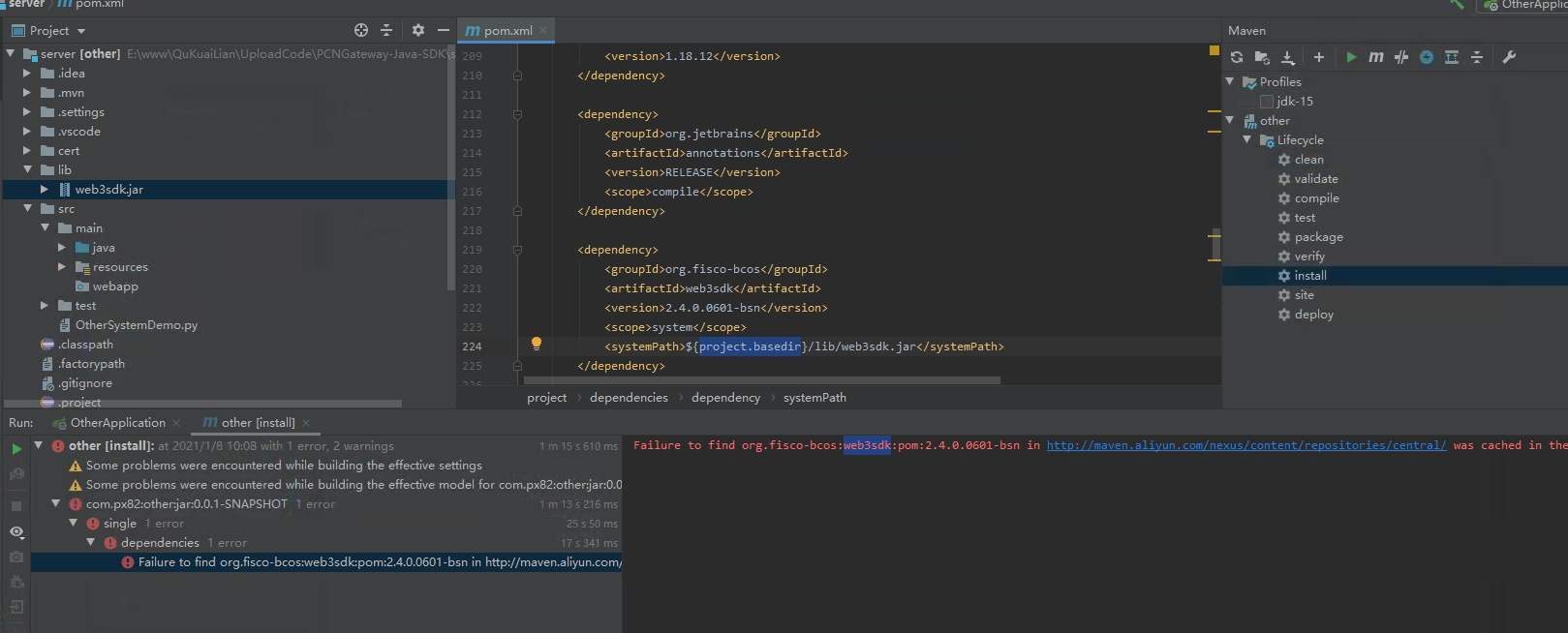Close the pom.xml editor tab
This screenshot has height=633, width=1568.
tap(544, 30)
